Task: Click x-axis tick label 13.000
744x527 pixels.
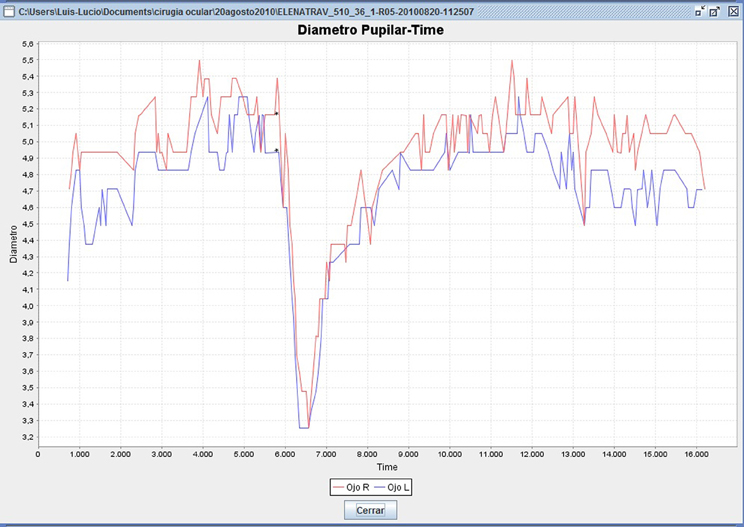Action: click(573, 454)
